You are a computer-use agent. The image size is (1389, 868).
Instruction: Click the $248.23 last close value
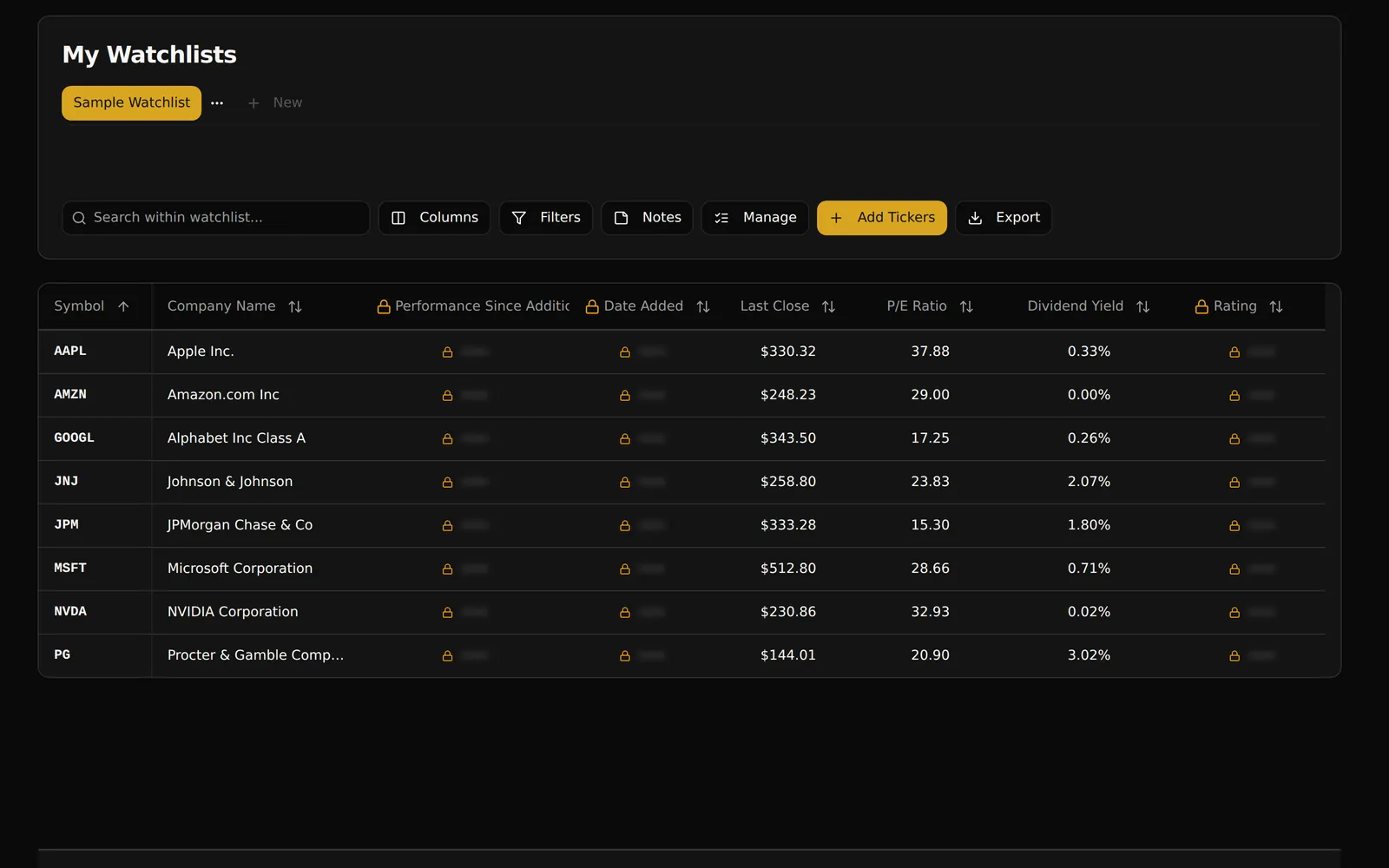click(x=788, y=395)
